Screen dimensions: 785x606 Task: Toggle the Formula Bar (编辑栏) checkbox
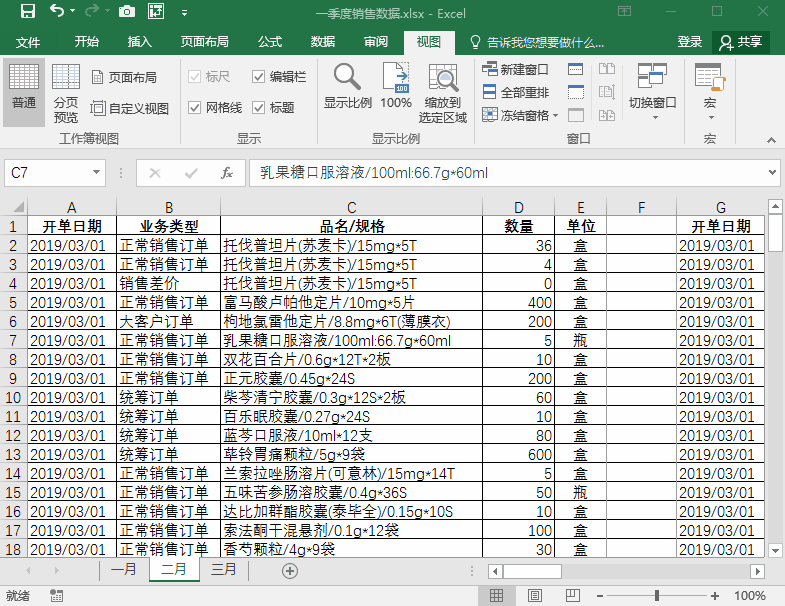coord(259,77)
